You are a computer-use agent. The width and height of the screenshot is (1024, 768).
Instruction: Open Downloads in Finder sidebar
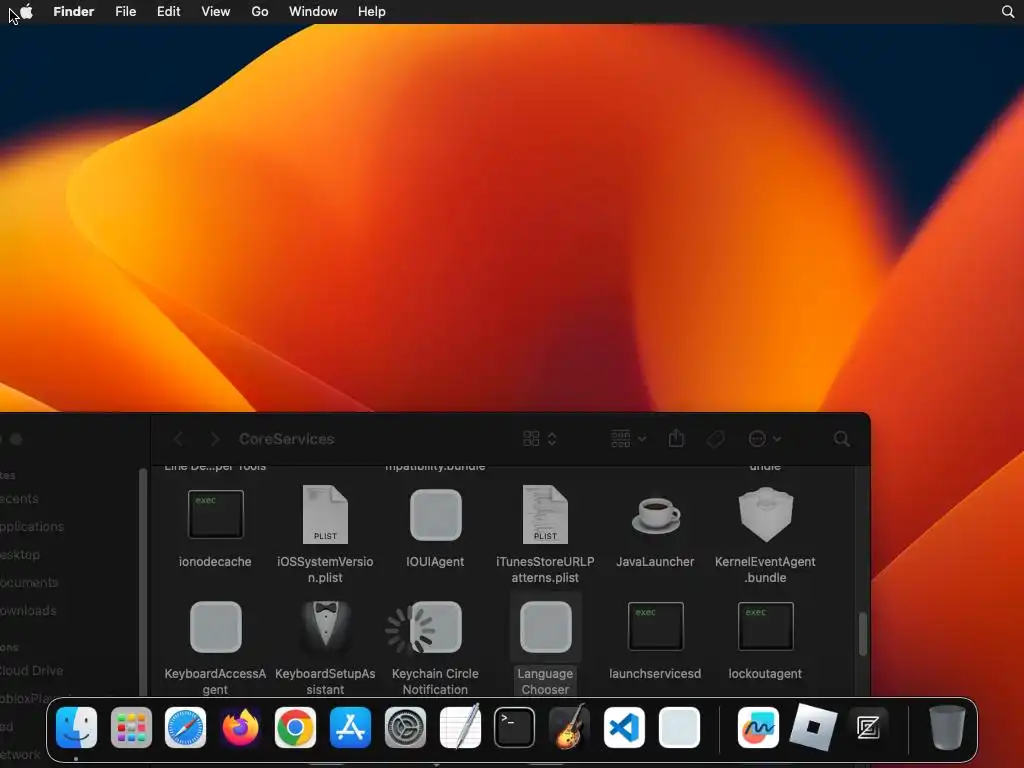pyautogui.click(x=28, y=611)
